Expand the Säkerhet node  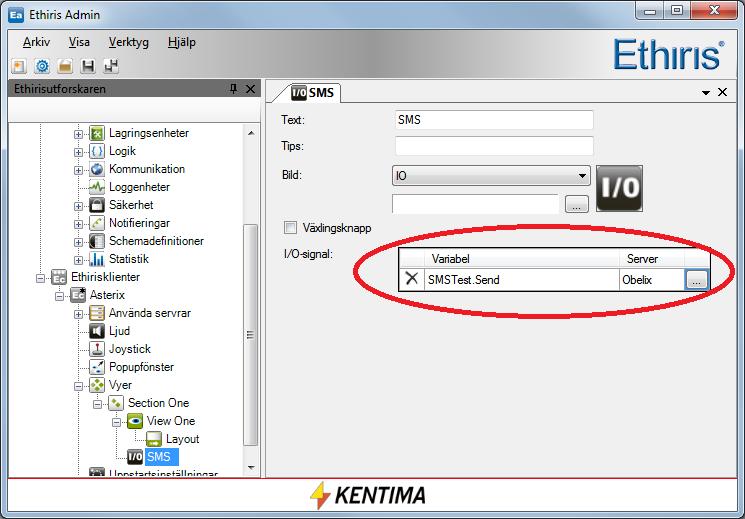tap(78, 206)
